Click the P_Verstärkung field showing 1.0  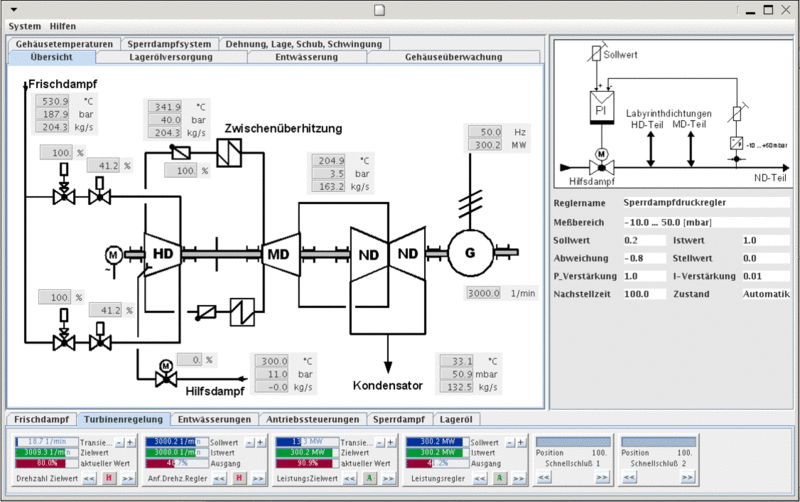click(644, 276)
